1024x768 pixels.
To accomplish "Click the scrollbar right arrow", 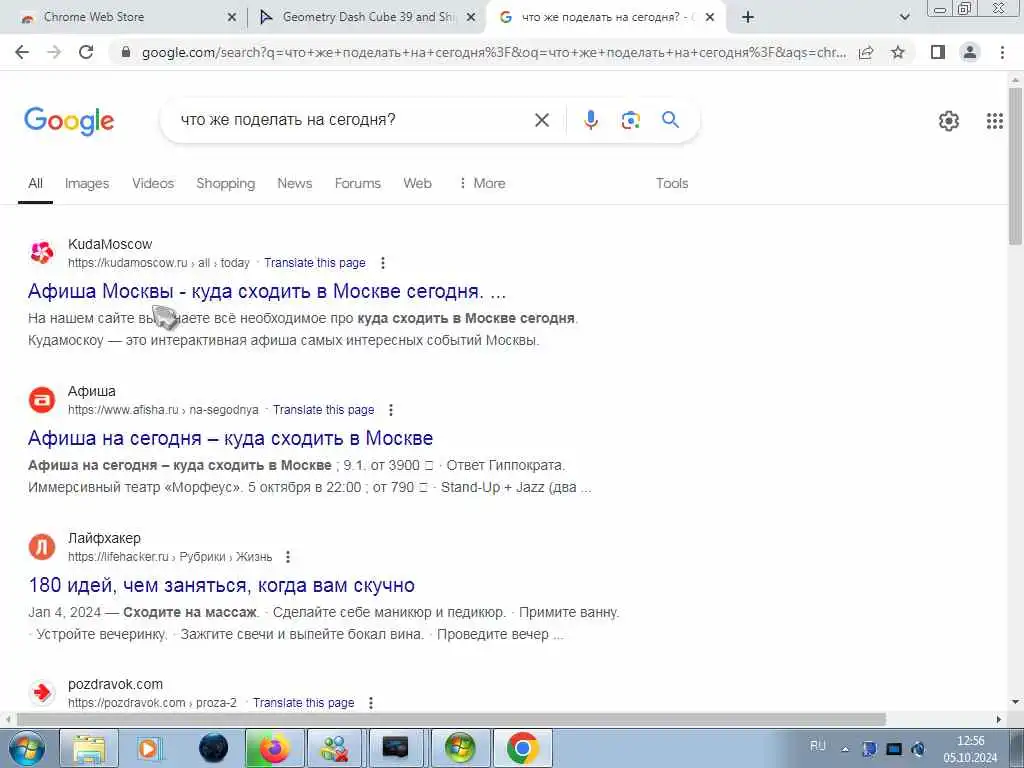I will (x=999, y=719).
